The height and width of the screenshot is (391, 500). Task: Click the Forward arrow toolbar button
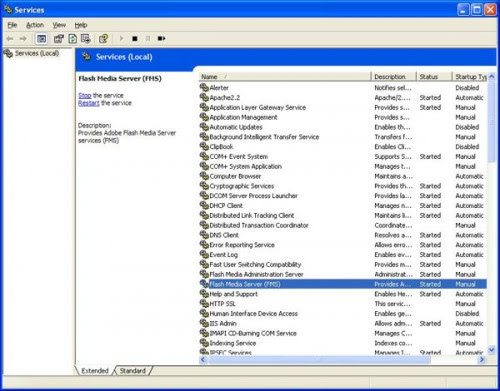23,39
